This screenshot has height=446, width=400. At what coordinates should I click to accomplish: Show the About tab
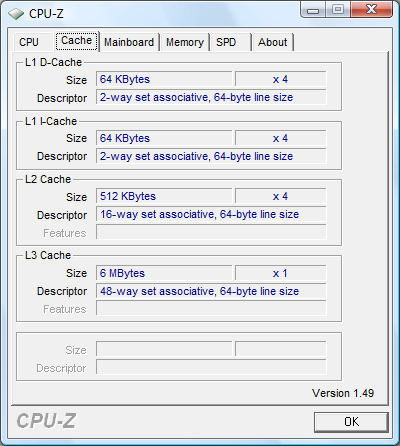pos(273,42)
